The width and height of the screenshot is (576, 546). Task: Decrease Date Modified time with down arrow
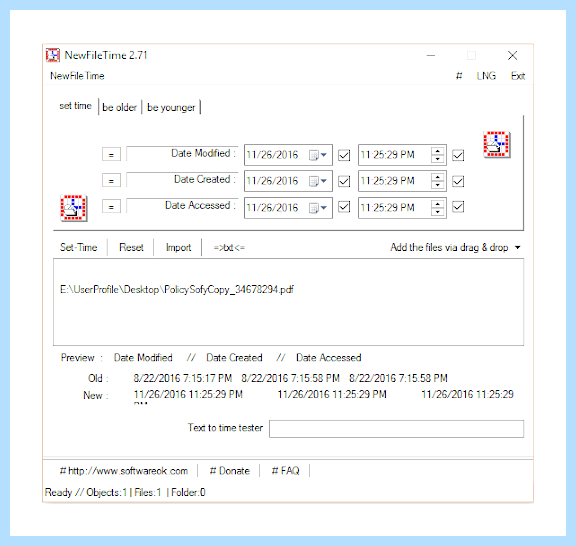point(438,159)
